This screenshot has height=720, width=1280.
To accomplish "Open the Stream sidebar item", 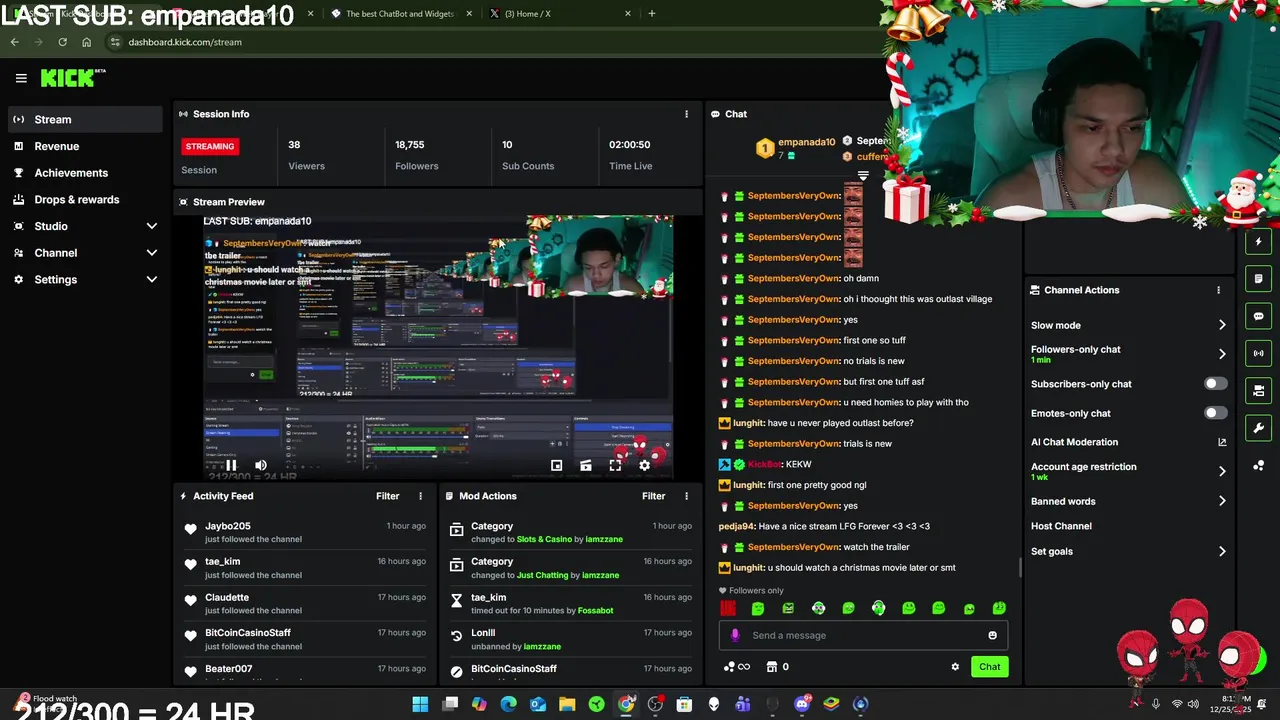I will tap(84, 119).
